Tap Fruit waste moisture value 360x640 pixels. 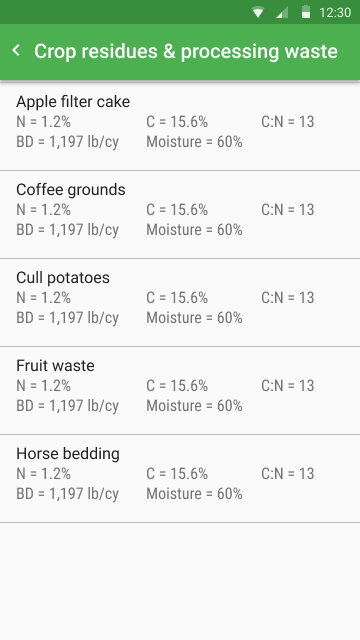pyautogui.click(x=194, y=406)
